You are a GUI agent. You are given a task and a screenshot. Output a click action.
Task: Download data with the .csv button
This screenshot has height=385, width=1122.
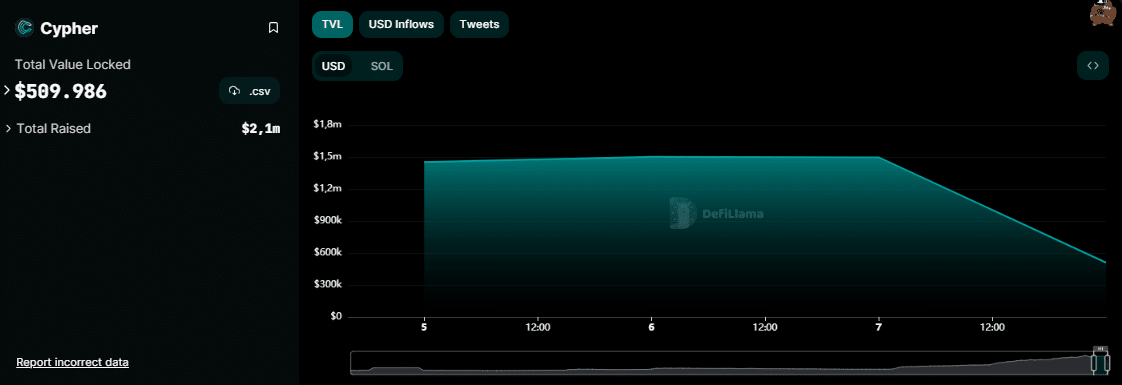tap(249, 91)
